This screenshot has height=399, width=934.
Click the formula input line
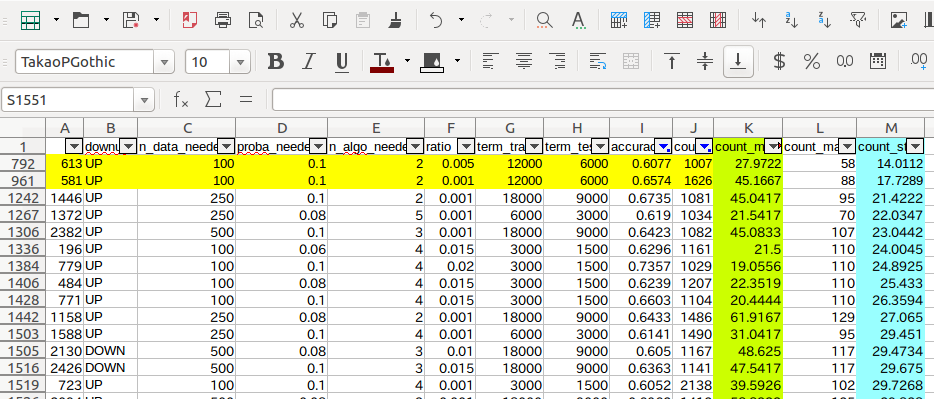click(x=603, y=99)
